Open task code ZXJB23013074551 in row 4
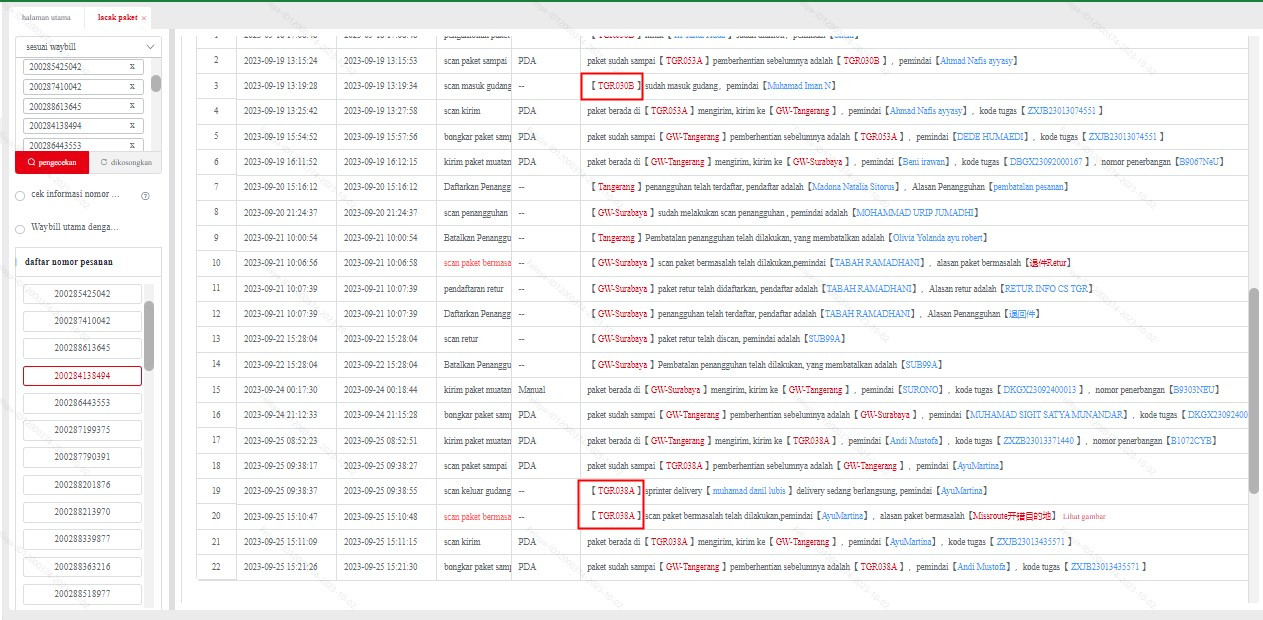 1063,111
